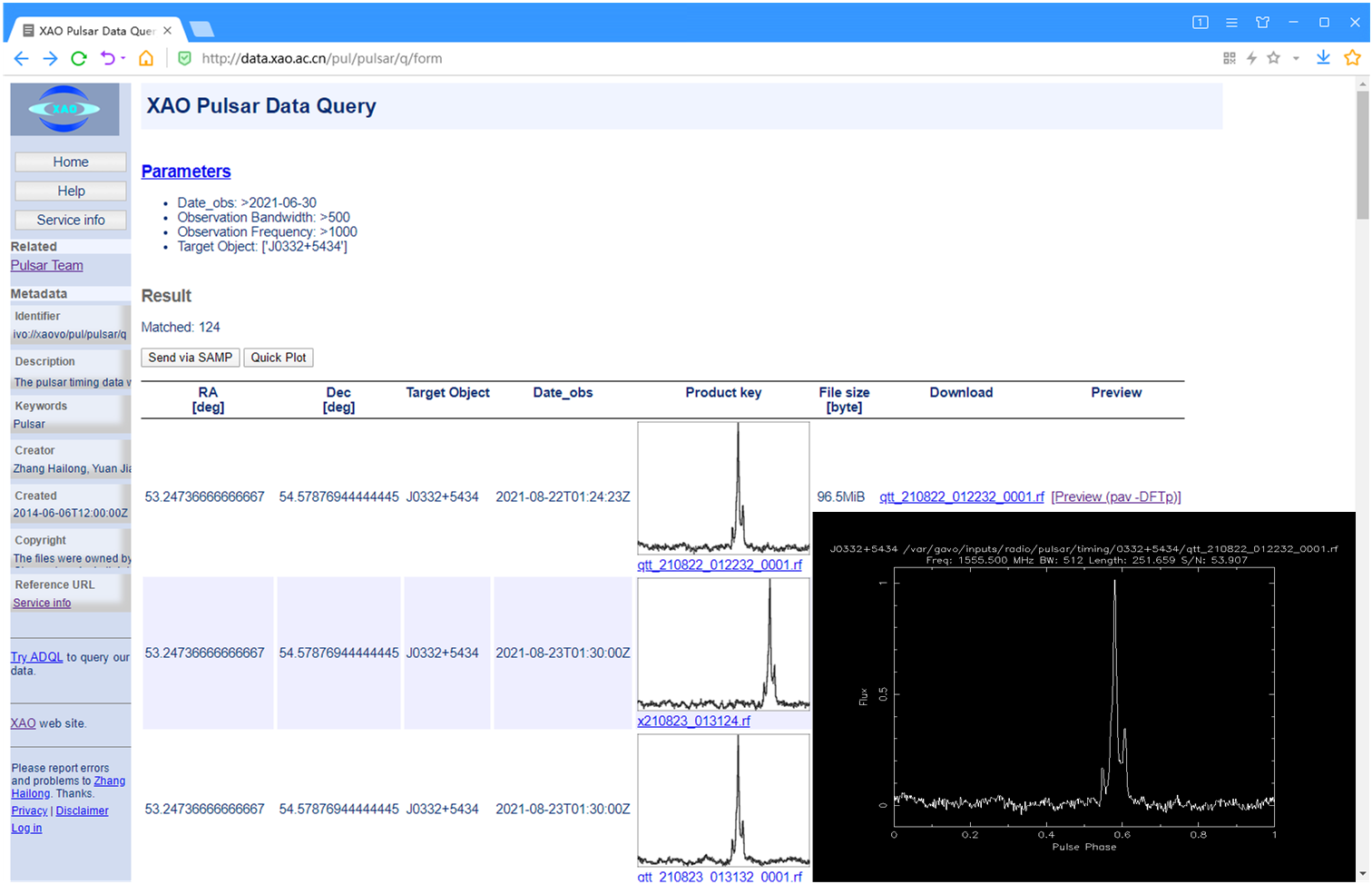Open the x210823_013124.rf pulse profile thumbnail
Image resolution: width=1372 pixels, height=884 pixels.
pos(723,644)
